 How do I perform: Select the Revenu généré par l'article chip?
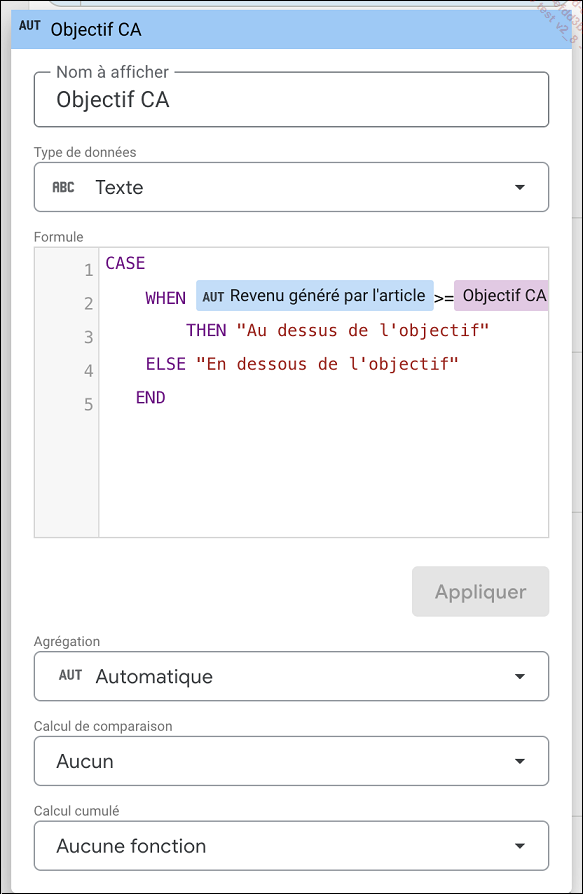click(x=315, y=295)
